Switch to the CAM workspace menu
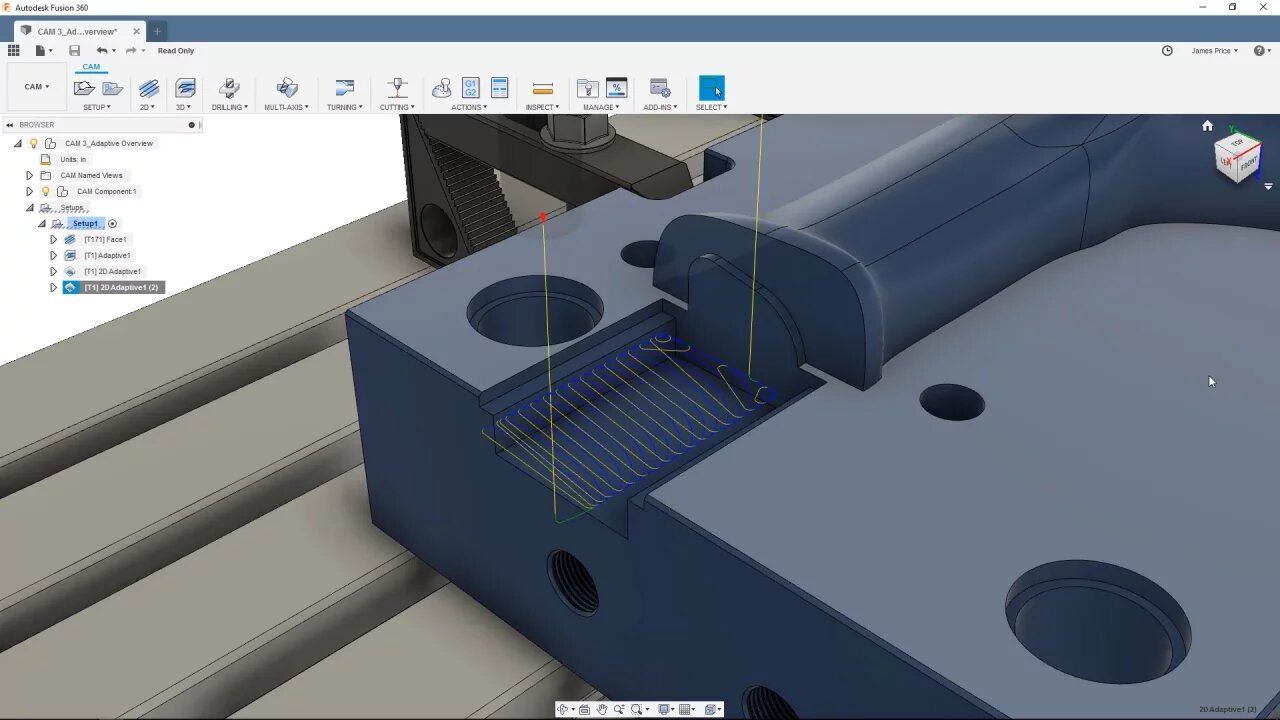The height and width of the screenshot is (720, 1280). coord(35,86)
